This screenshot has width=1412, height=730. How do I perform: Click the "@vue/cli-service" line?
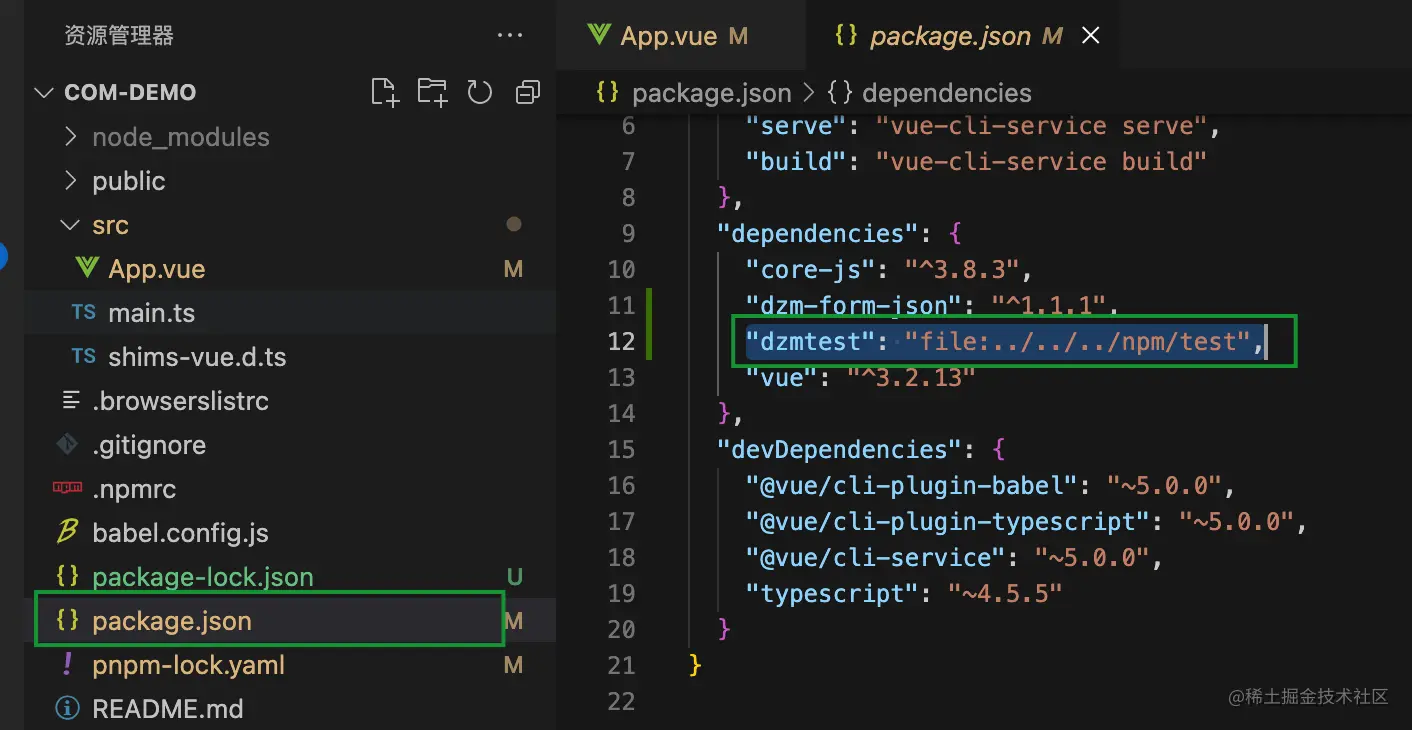point(955,558)
